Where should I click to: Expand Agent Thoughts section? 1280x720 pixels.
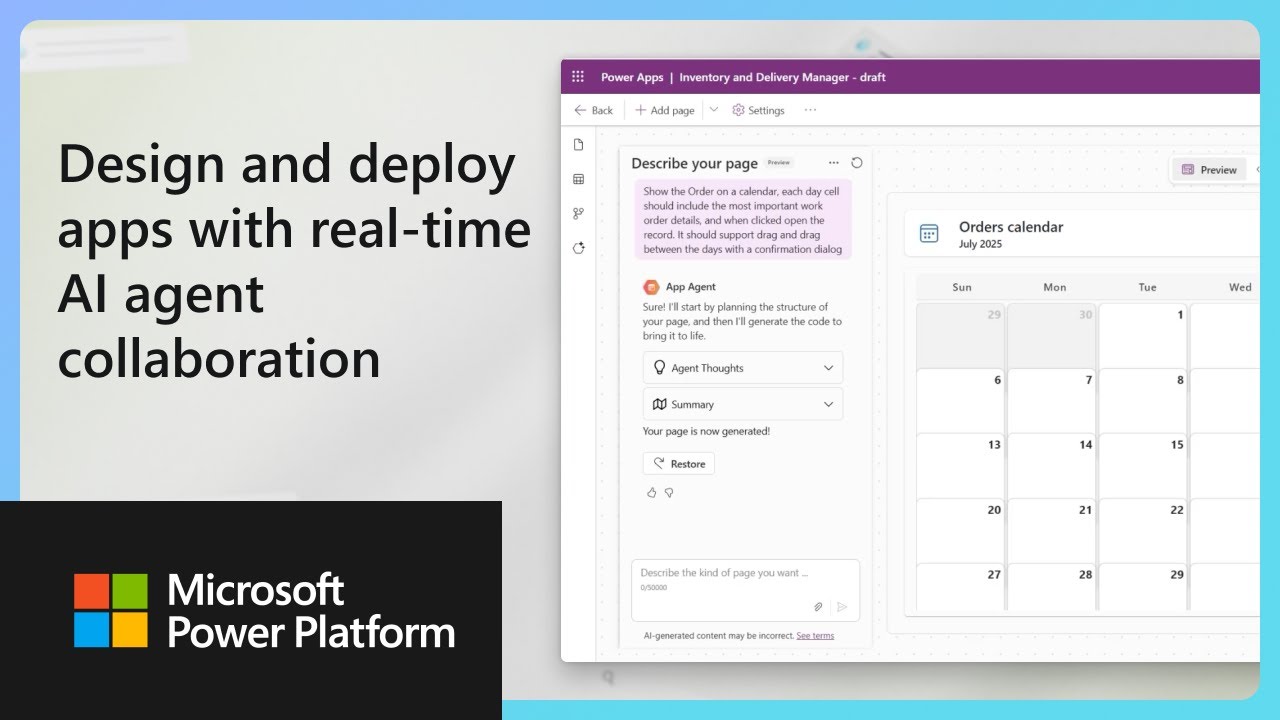743,368
